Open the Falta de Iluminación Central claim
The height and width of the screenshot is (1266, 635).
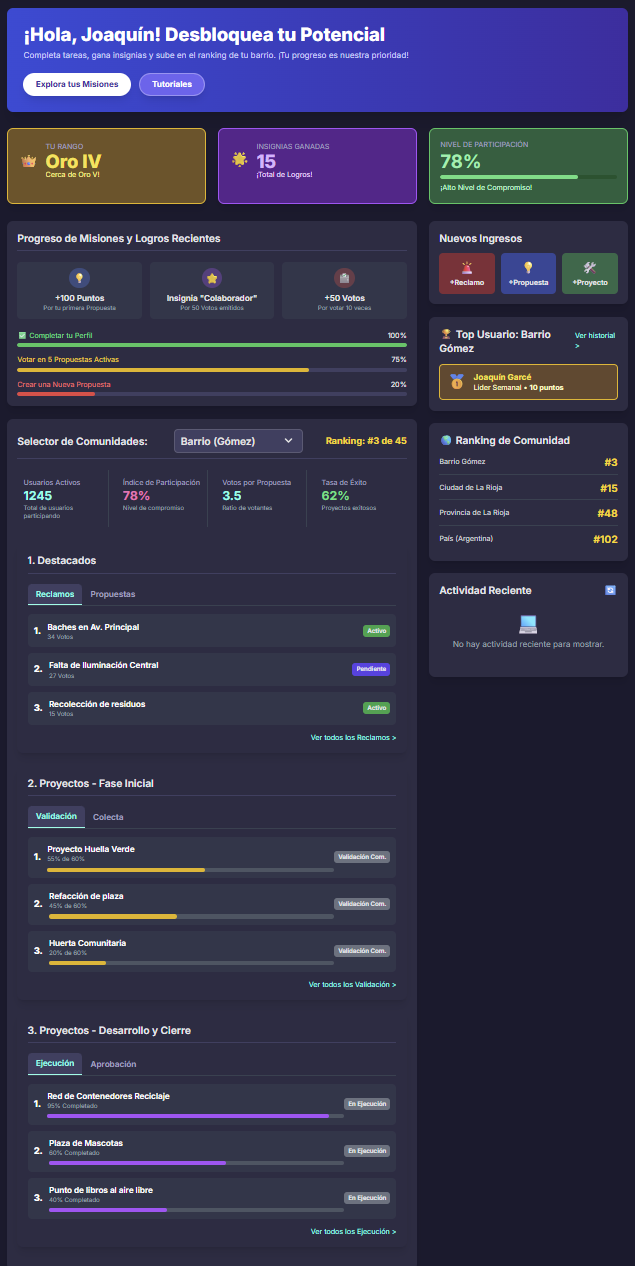pyautogui.click(x=212, y=669)
